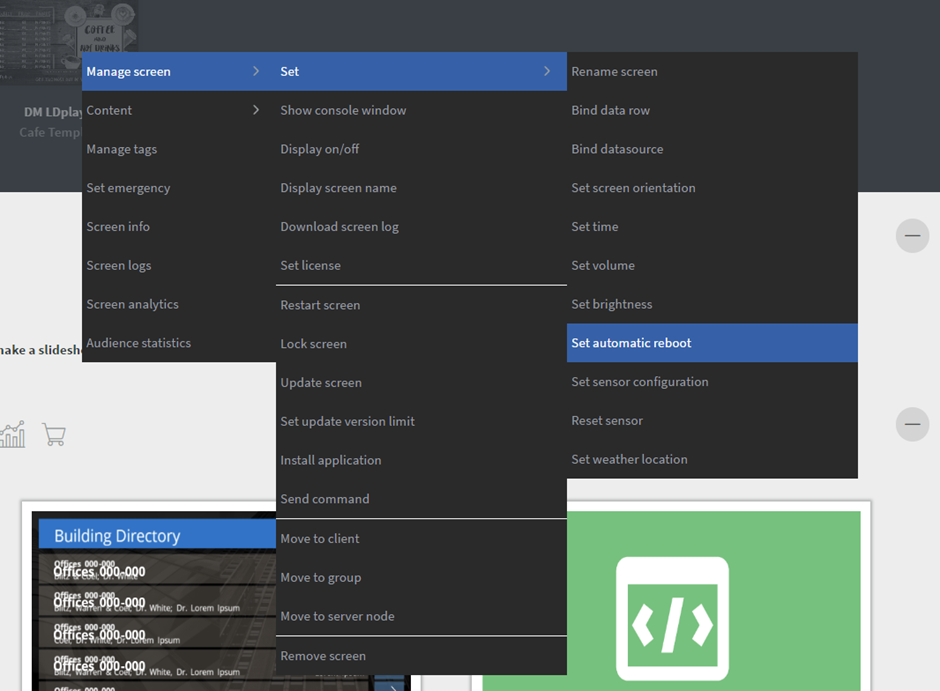
Task: Expand the Content submenu chevron
Action: [x=256, y=110]
